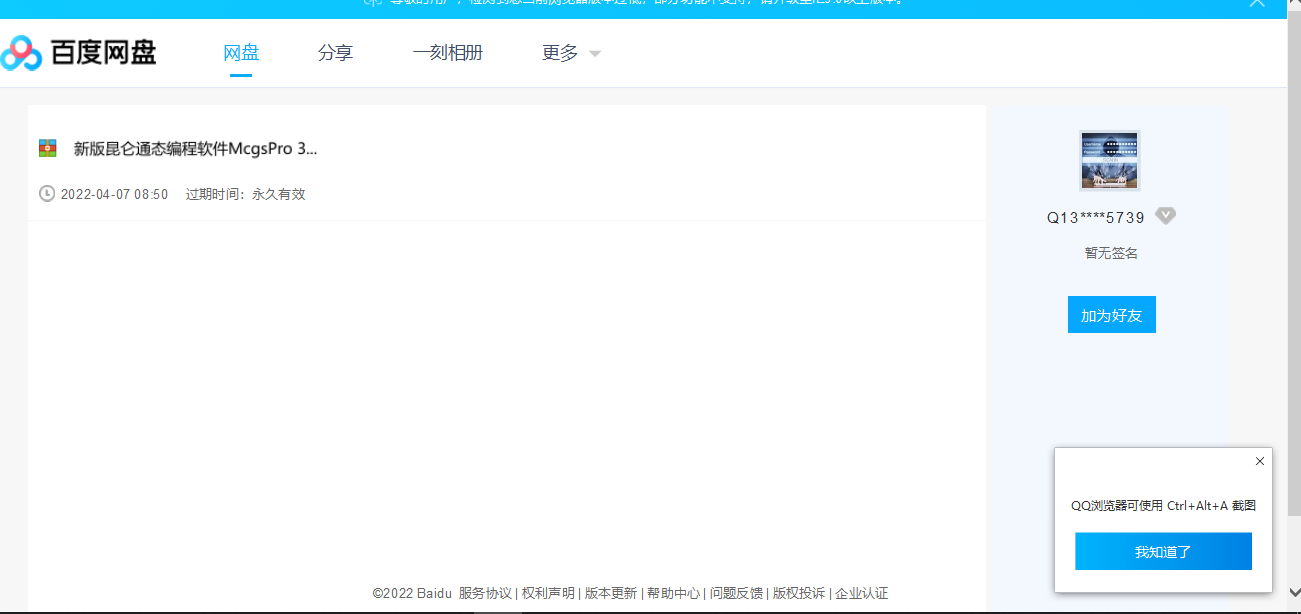Switch to the 网盘 tab

pyautogui.click(x=241, y=54)
